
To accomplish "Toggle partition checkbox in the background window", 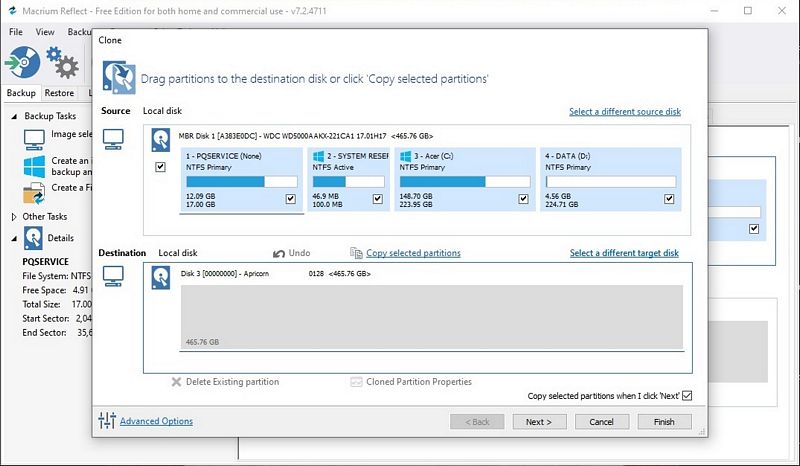I will coord(754,229).
